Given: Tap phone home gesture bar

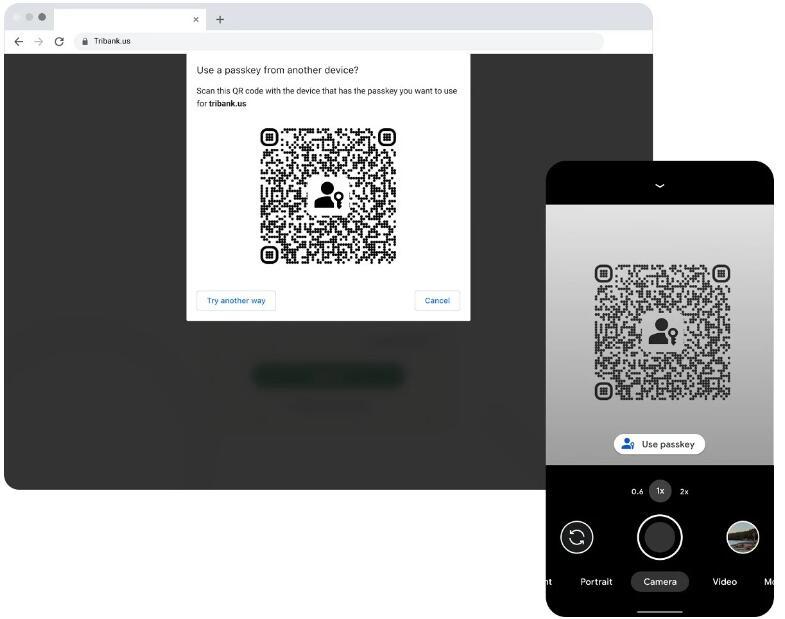Looking at the screenshot, I should click(660, 611).
